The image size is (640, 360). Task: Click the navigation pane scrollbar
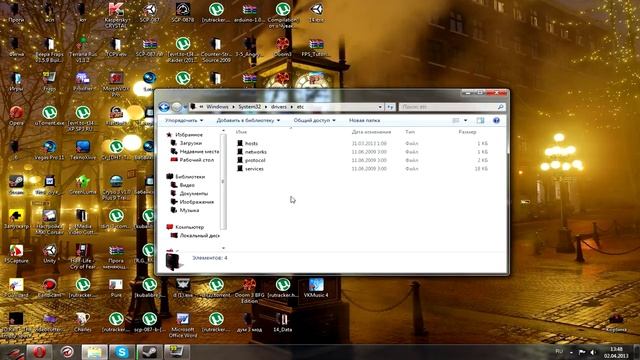pyautogui.click(x=223, y=182)
